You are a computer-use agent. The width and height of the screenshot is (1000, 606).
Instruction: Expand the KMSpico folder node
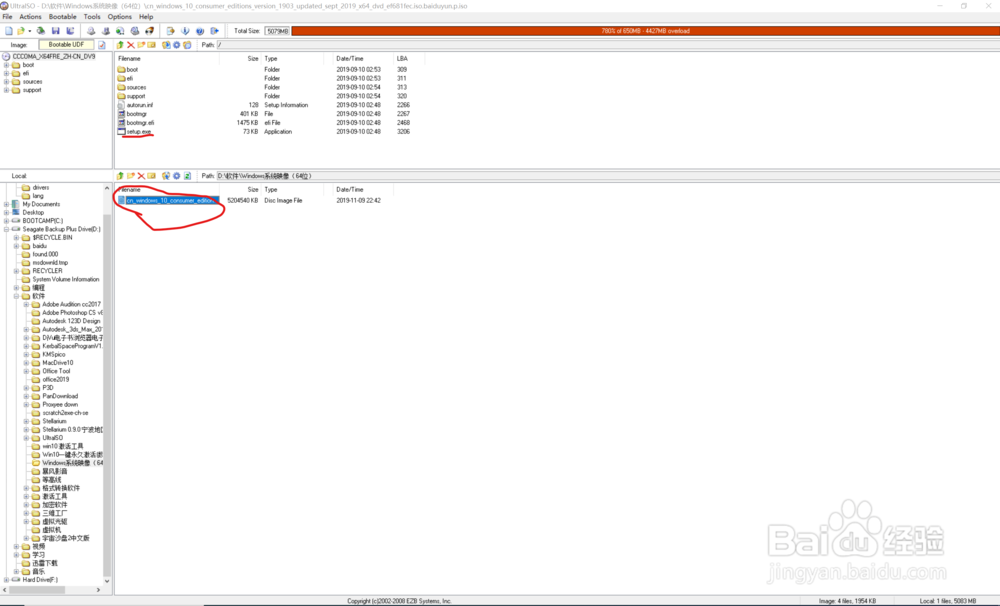(x=26, y=354)
